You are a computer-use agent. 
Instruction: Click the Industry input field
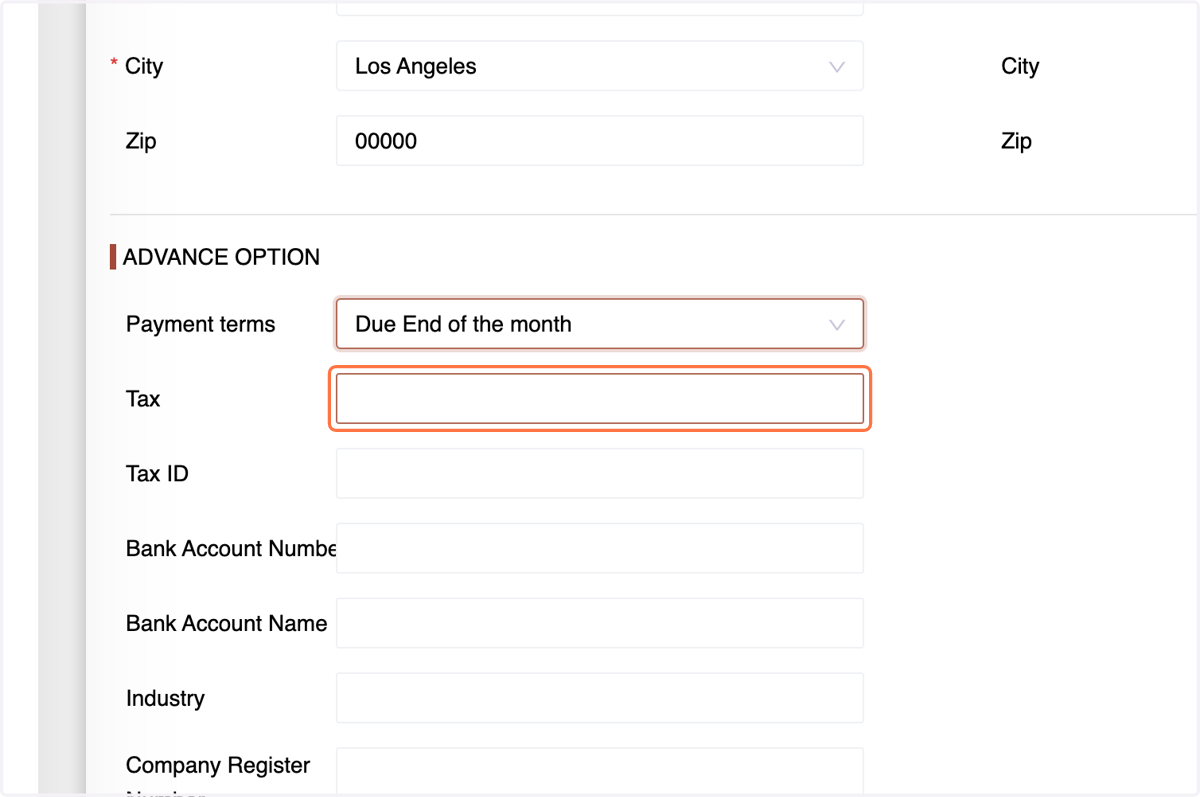tap(600, 698)
